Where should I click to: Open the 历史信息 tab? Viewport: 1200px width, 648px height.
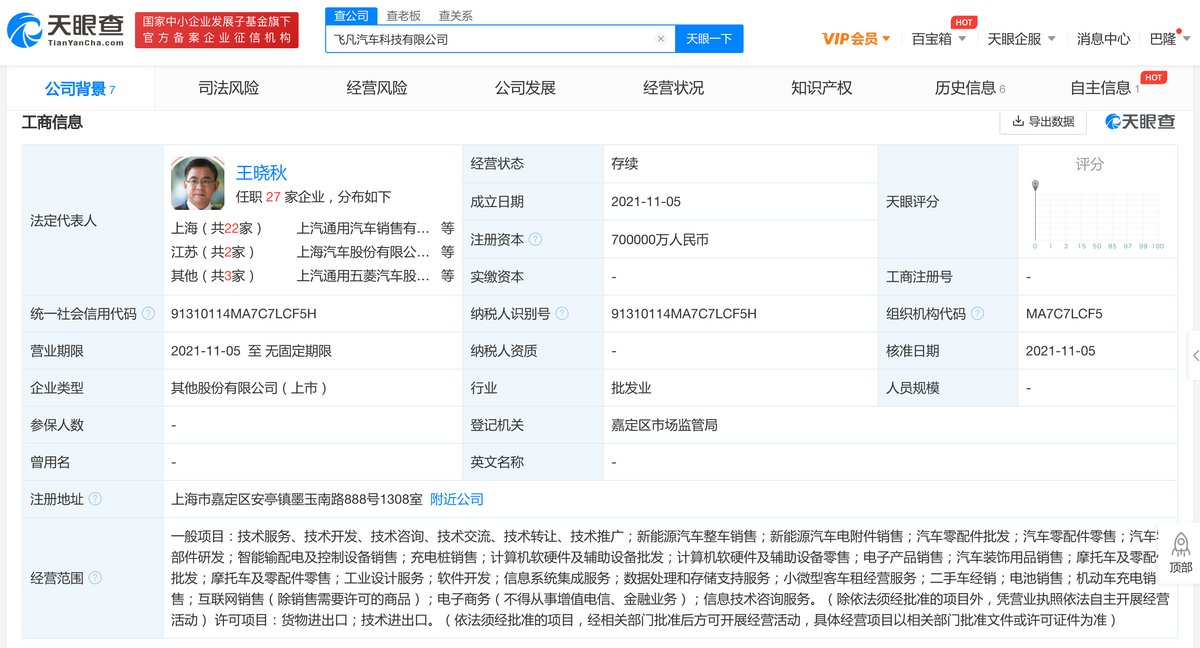click(x=970, y=88)
